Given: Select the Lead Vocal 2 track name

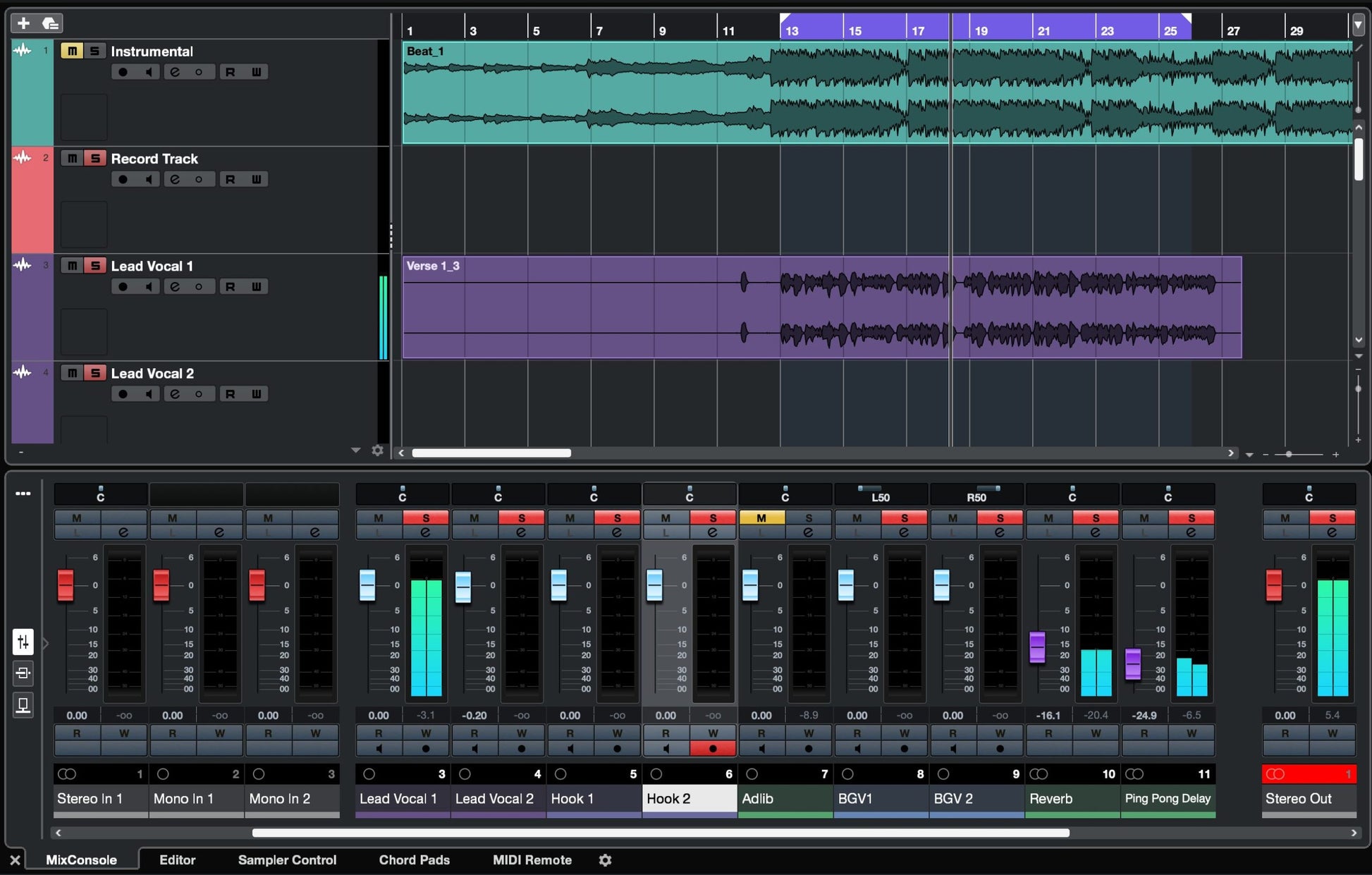Looking at the screenshot, I should pyautogui.click(x=152, y=373).
